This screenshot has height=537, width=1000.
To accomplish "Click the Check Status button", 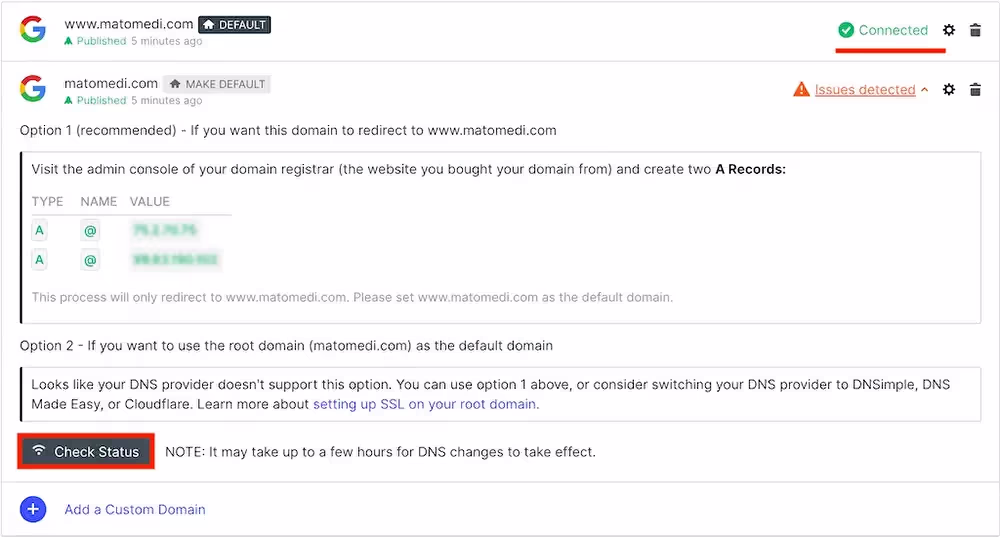I will pyautogui.click(x=86, y=452).
